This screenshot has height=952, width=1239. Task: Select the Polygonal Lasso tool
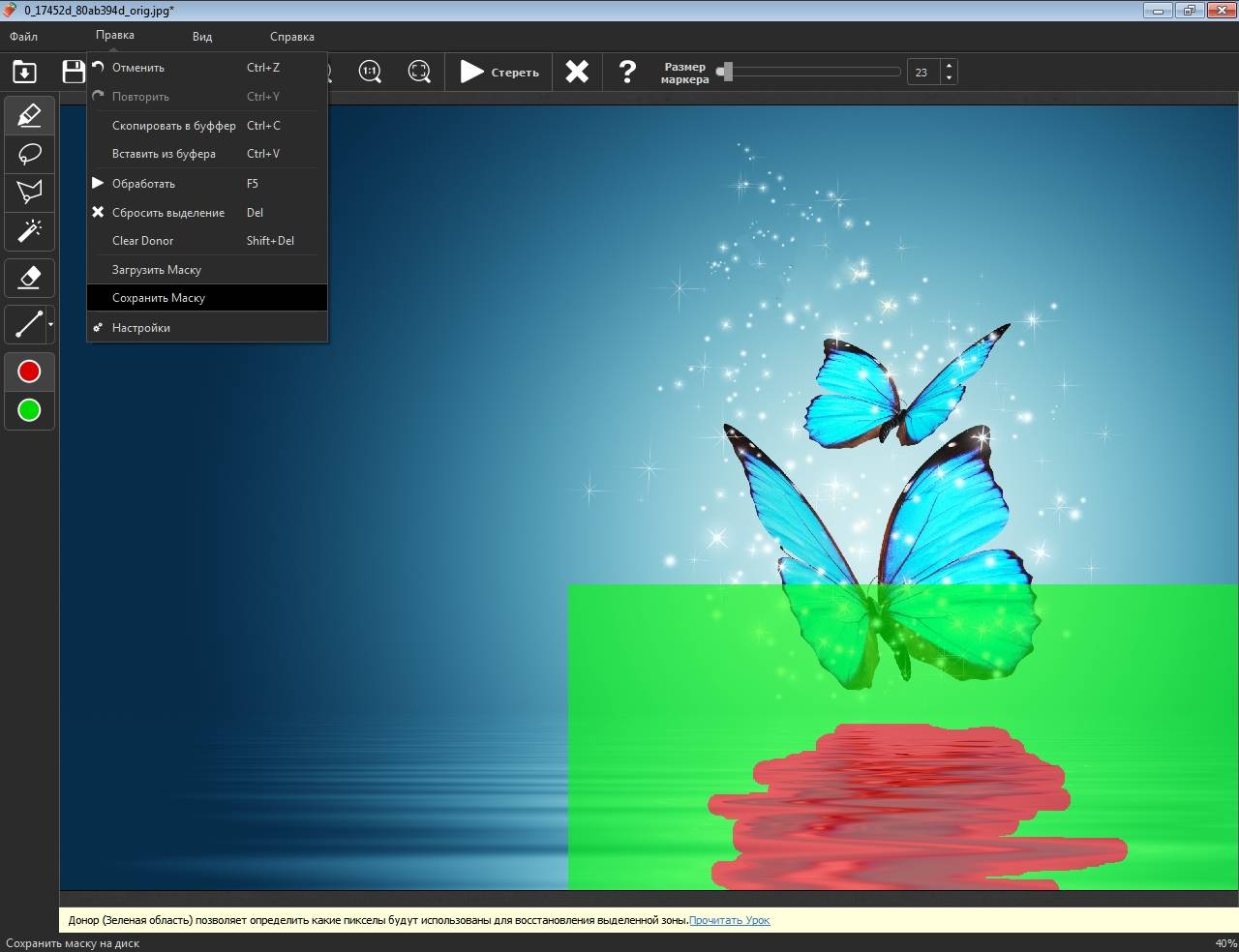tap(29, 192)
